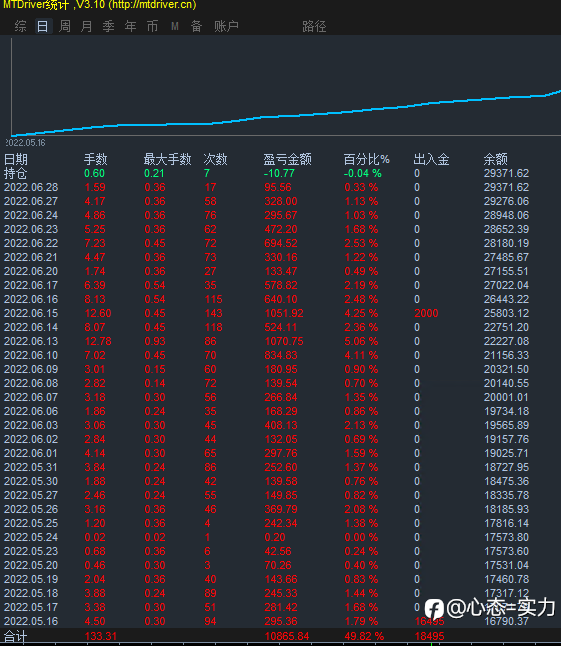Screen dimensions: 561x646
Task: Select the 2022.06.15 row
Action: click(280, 313)
